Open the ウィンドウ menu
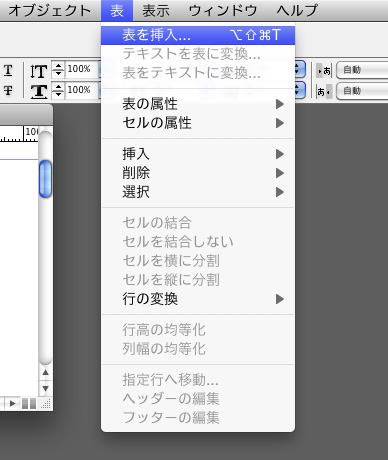The image size is (388, 460). (x=223, y=11)
